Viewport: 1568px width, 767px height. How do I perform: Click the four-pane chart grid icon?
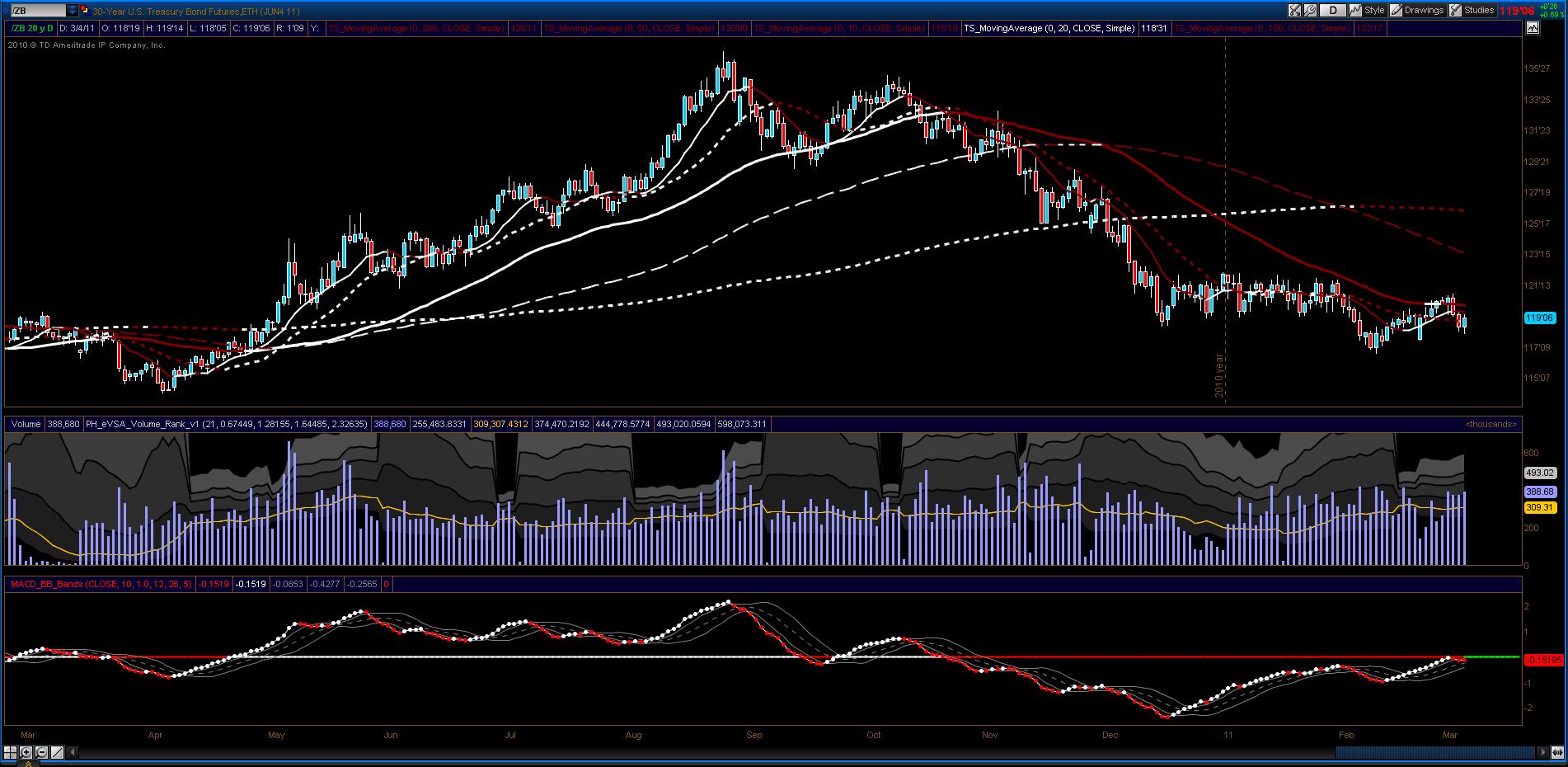10,752
